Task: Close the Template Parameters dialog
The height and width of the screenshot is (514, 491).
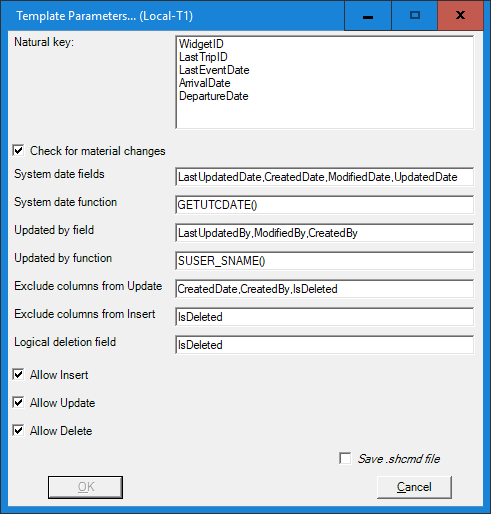Action: point(460,15)
